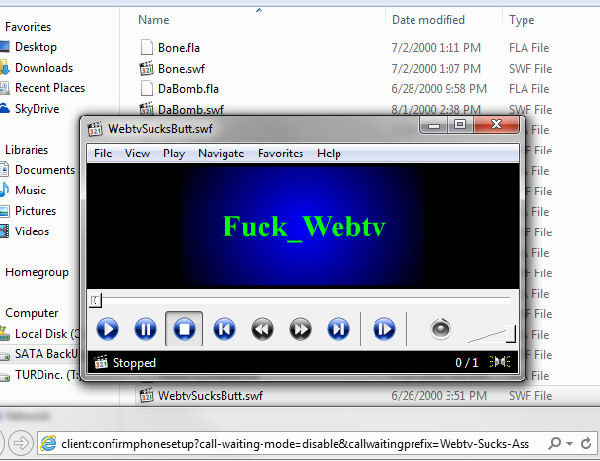
Task: Skip to next track button
Action: click(x=338, y=329)
